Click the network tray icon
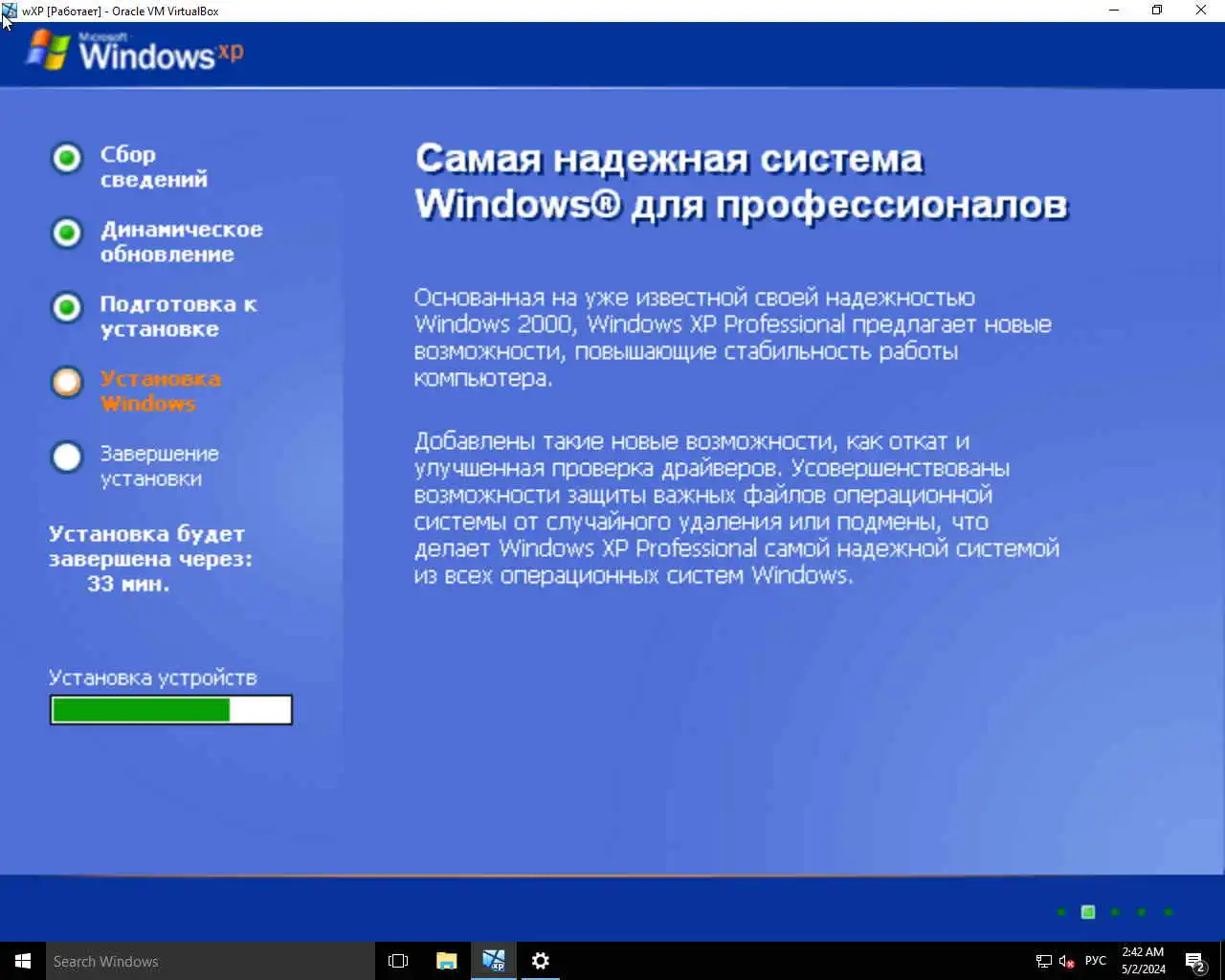Screen dimensions: 1225x980 pyautogui.click(x=1044, y=961)
